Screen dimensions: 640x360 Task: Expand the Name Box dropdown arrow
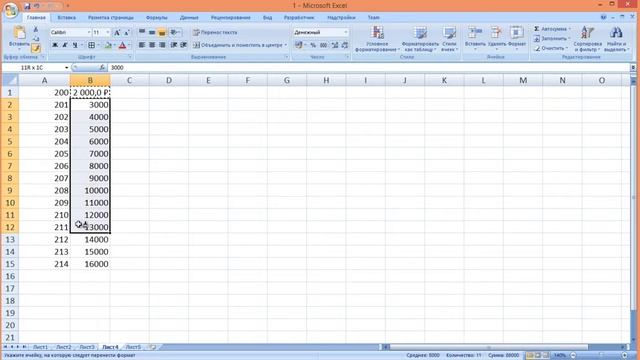67,67
